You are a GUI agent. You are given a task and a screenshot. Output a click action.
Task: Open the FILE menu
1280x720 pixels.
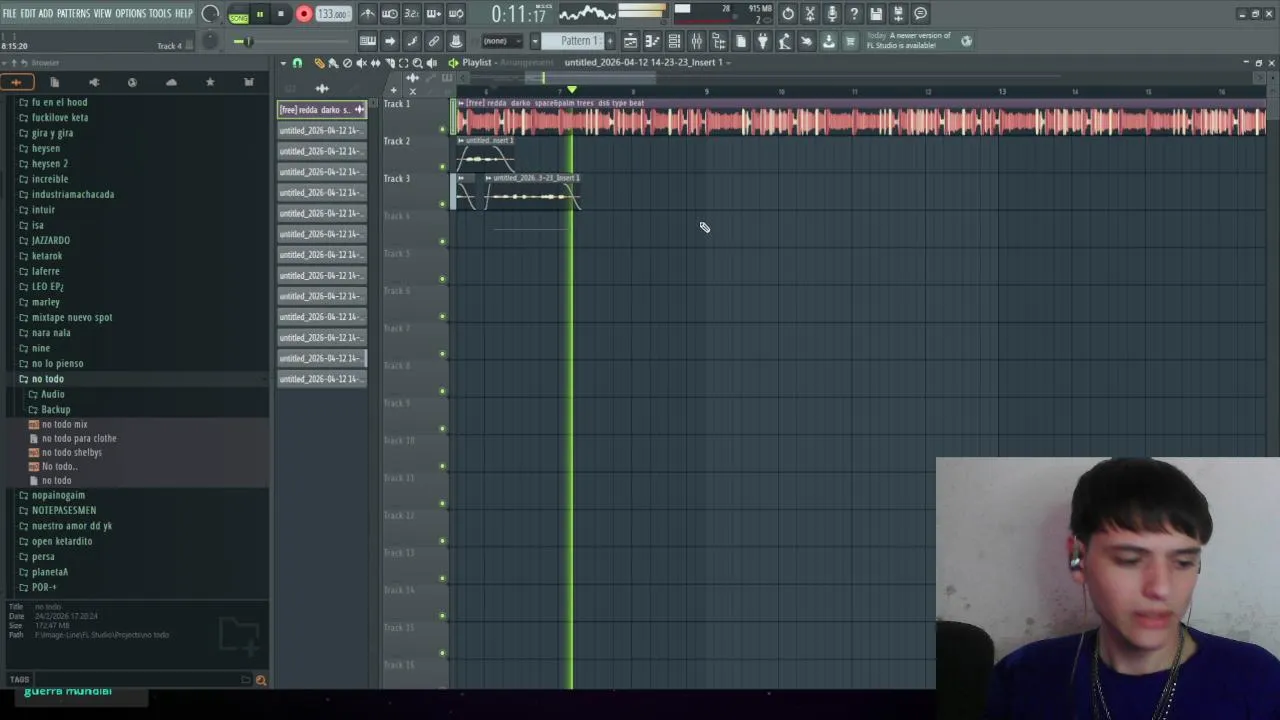pos(9,13)
